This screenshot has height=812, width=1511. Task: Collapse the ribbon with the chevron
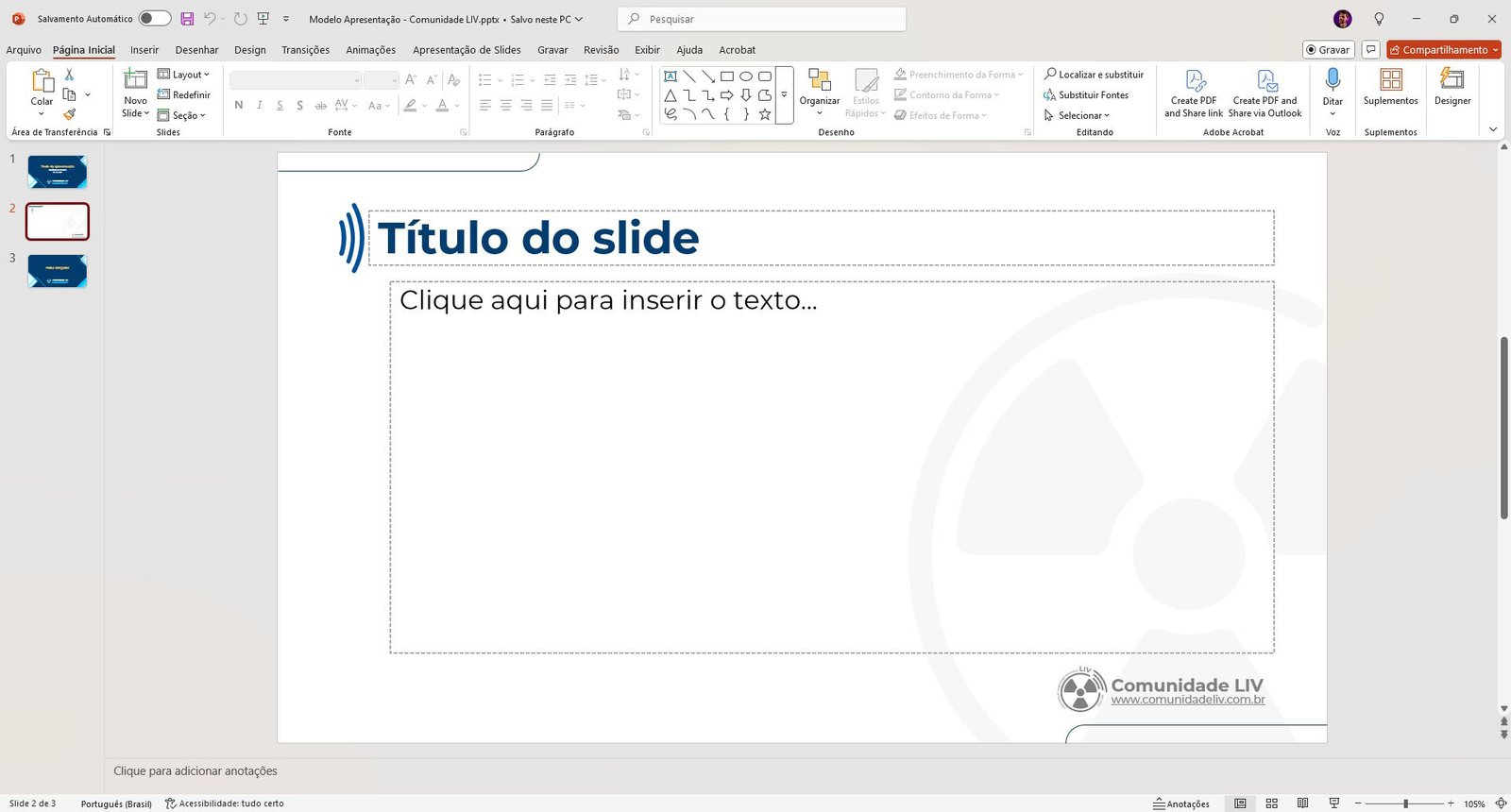(1493, 129)
